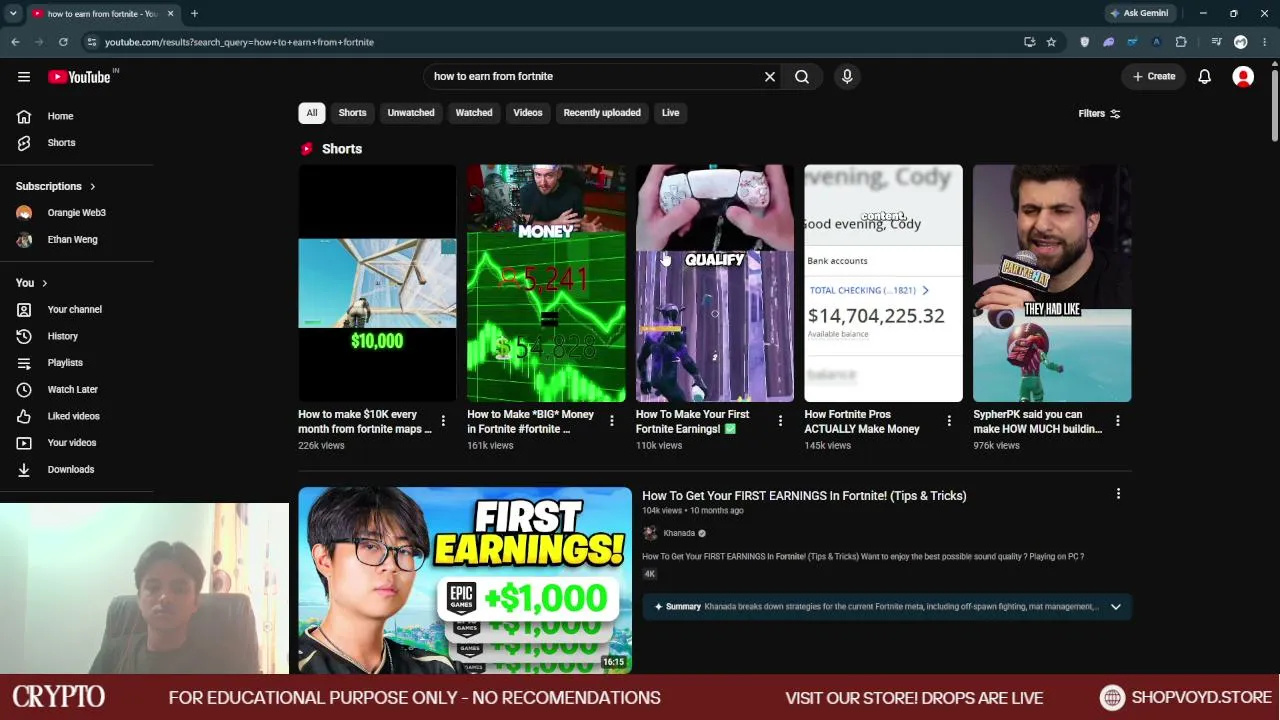Expand the video Summary chevron

point(1115,606)
